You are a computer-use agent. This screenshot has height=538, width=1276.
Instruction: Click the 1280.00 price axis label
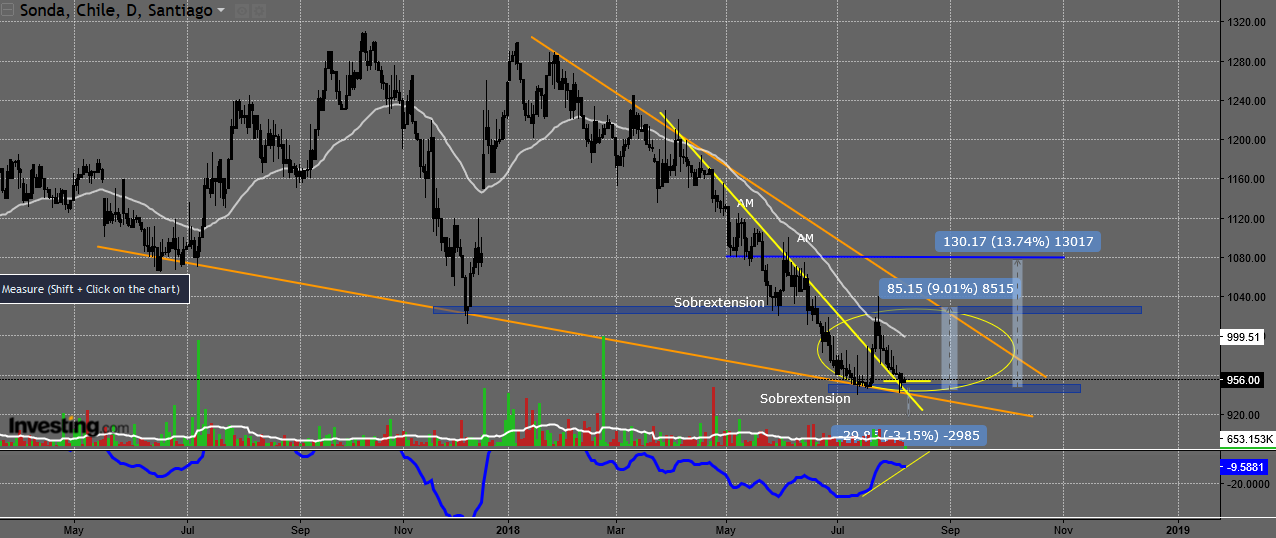coord(1246,62)
